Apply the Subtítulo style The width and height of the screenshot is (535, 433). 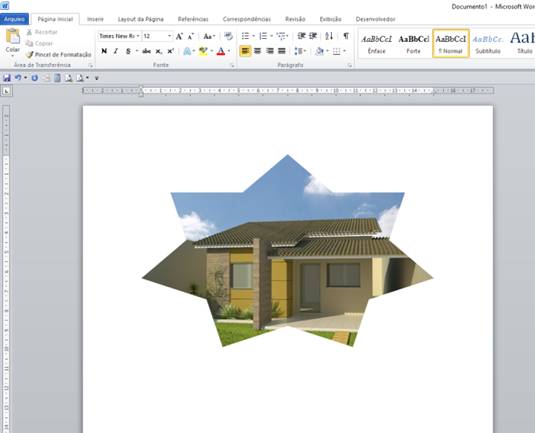[488, 44]
